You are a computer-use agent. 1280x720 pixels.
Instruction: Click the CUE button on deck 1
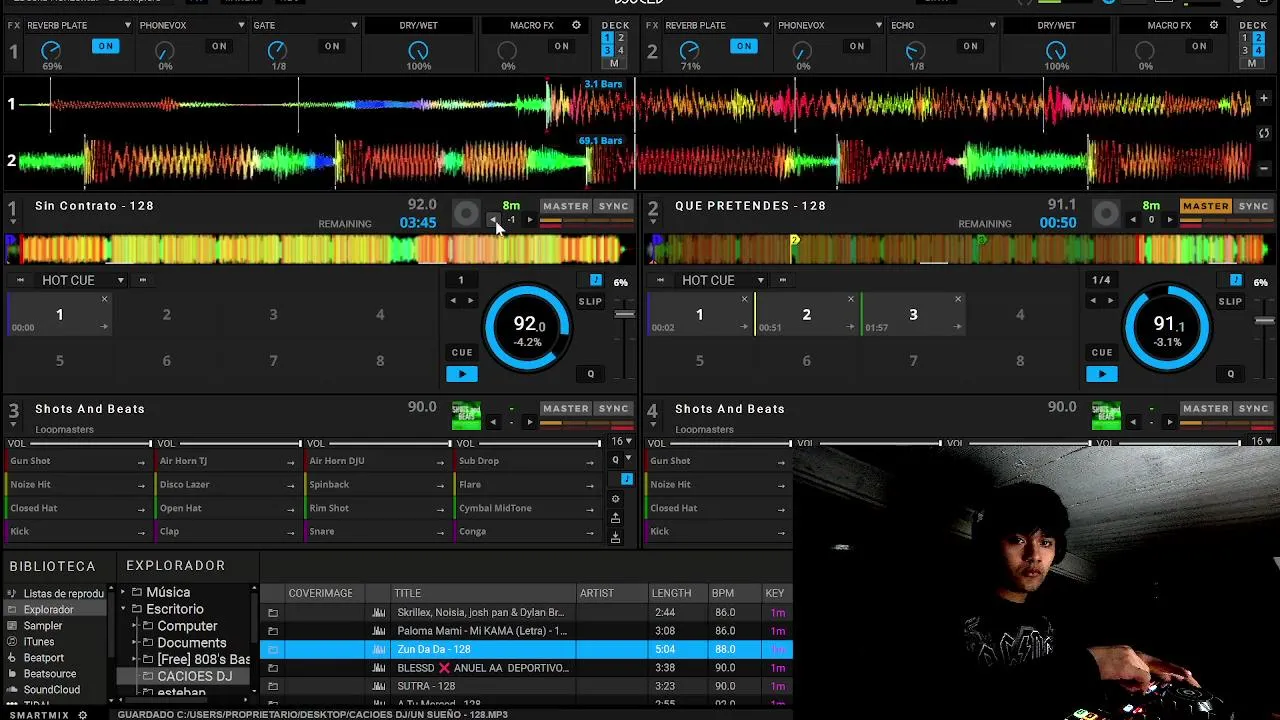[x=462, y=352]
